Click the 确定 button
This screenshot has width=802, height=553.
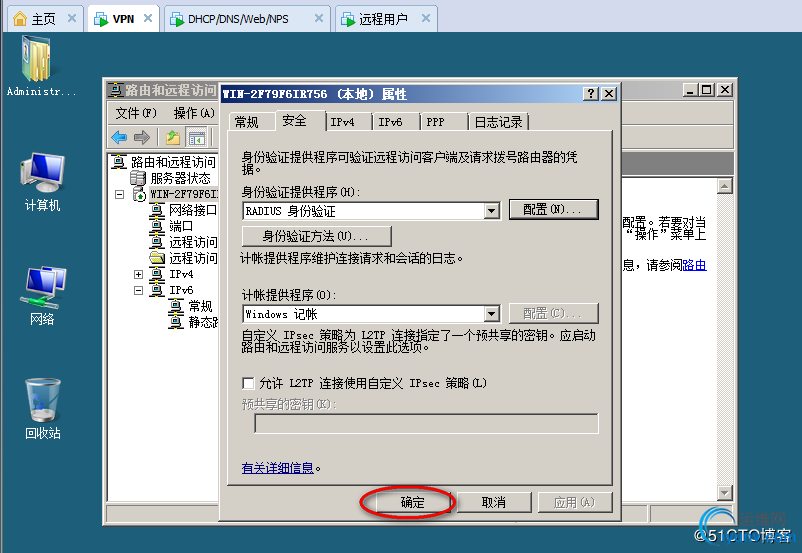pos(413,502)
